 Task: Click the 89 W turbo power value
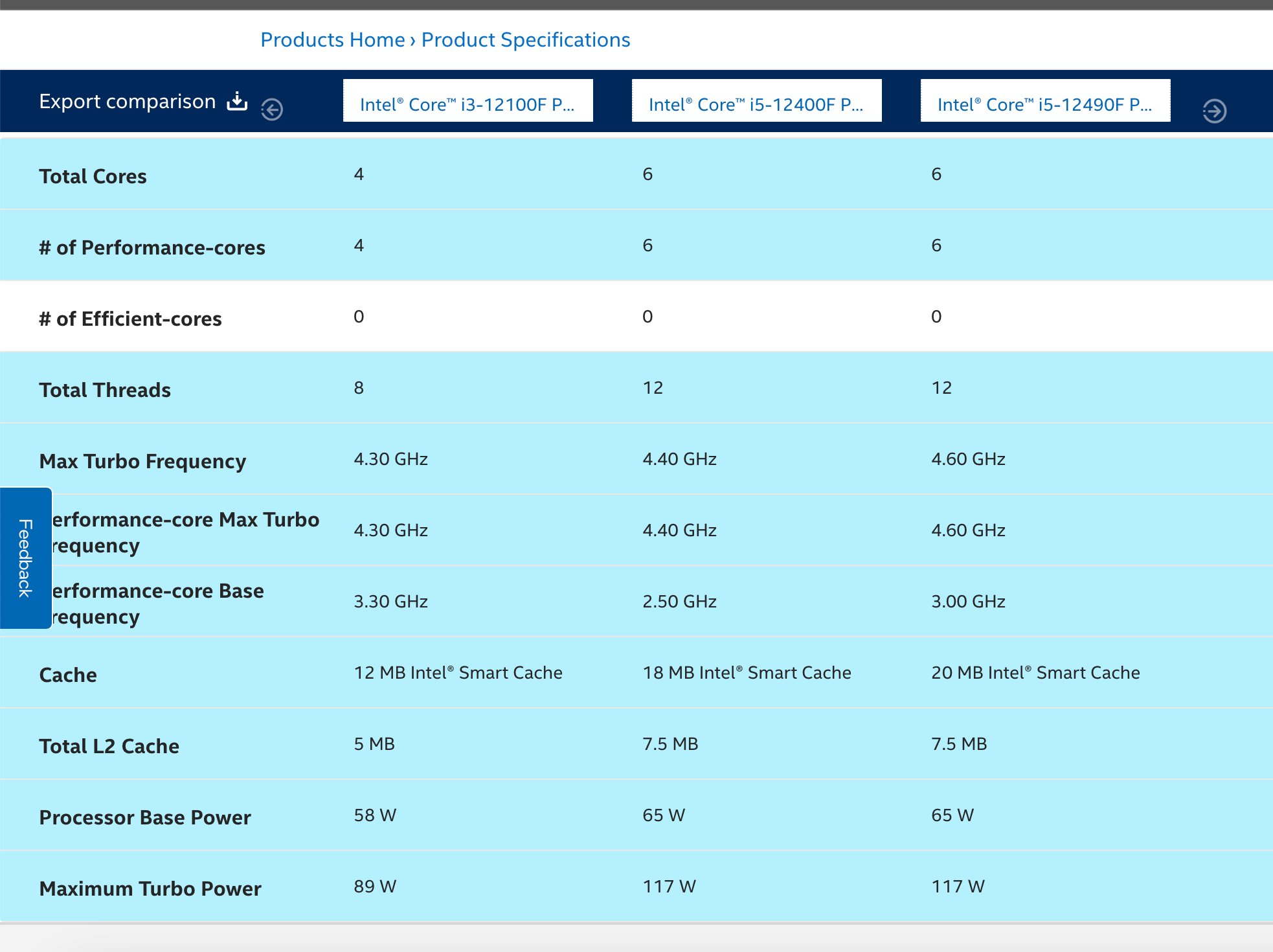375,887
